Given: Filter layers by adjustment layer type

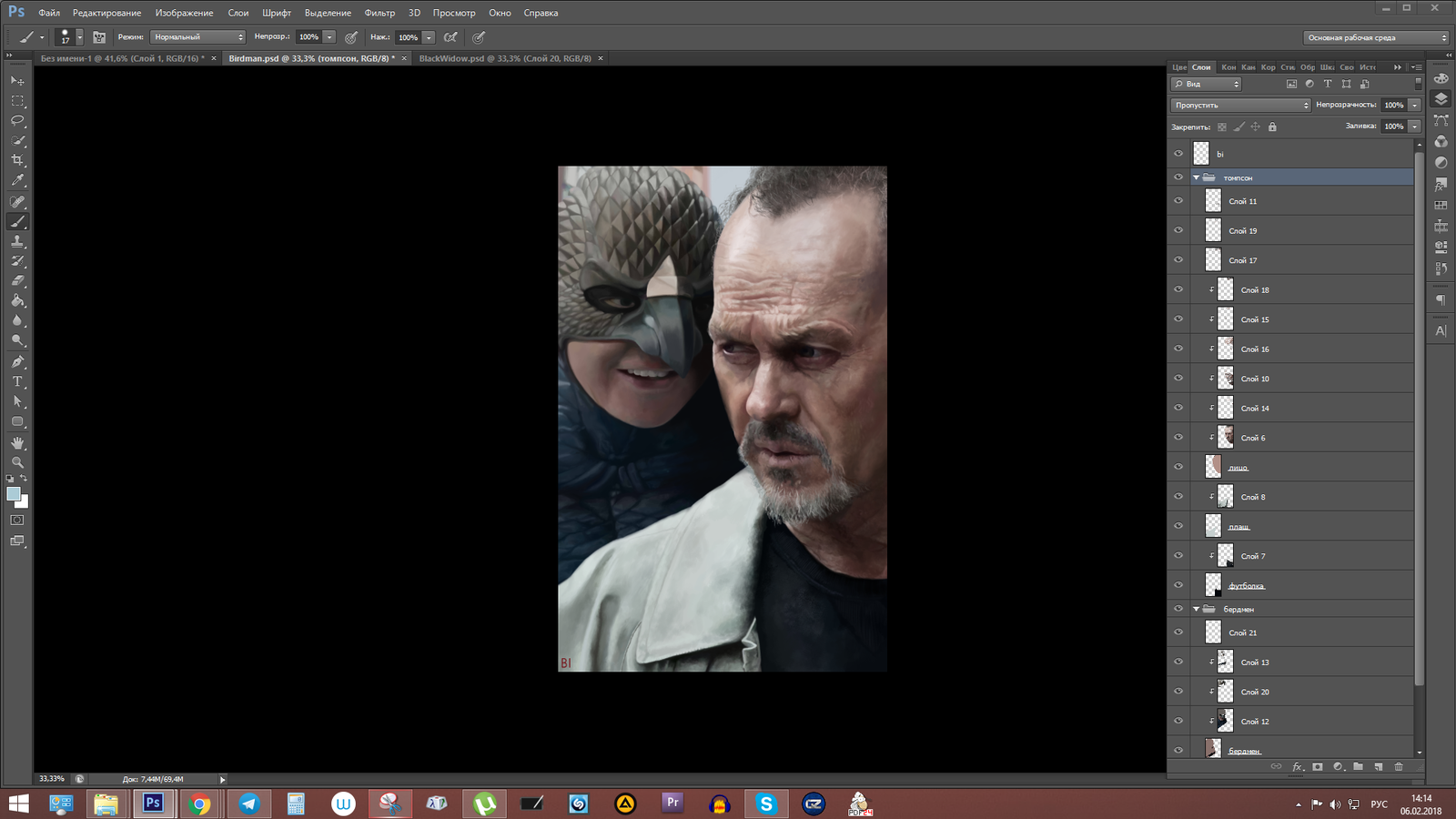Looking at the screenshot, I should point(1309,84).
